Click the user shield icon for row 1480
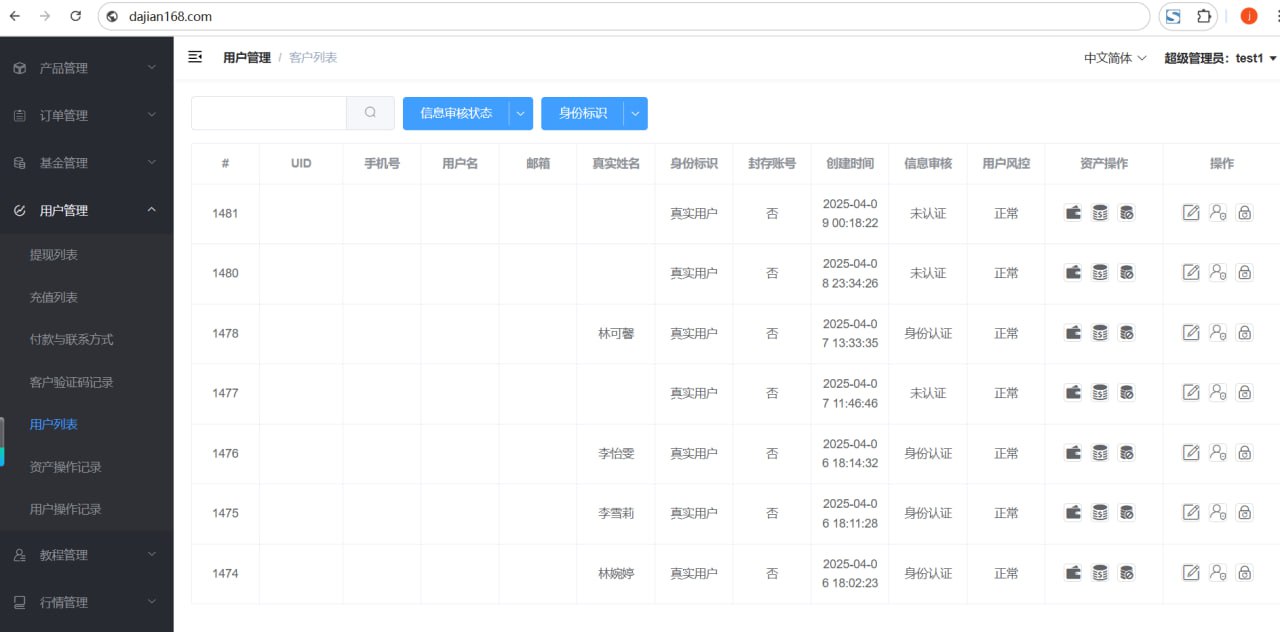This screenshot has width=1280, height=632. 1217,272
